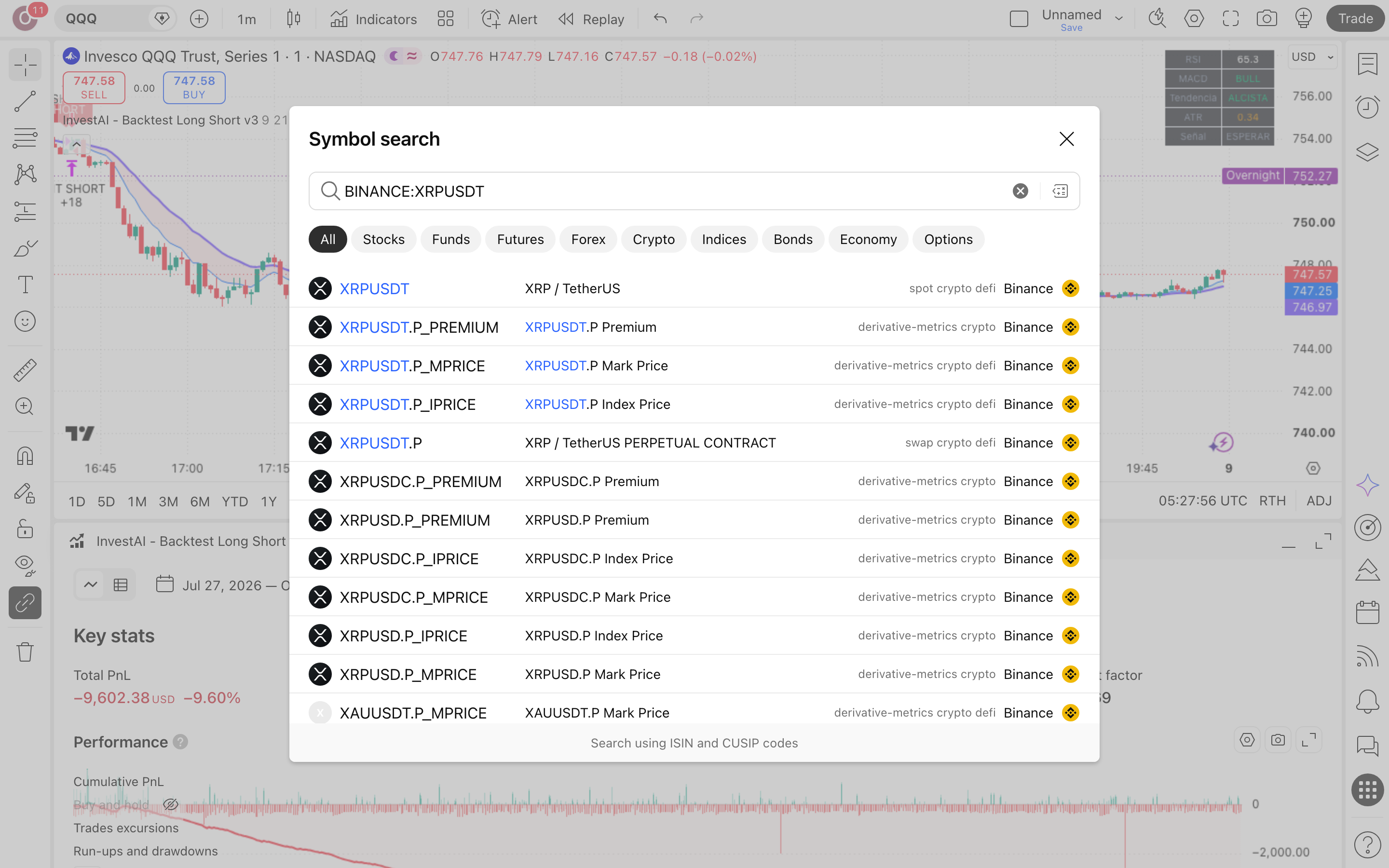Toggle ADJ adjustment setting
The width and height of the screenshot is (1389, 868).
[1319, 501]
